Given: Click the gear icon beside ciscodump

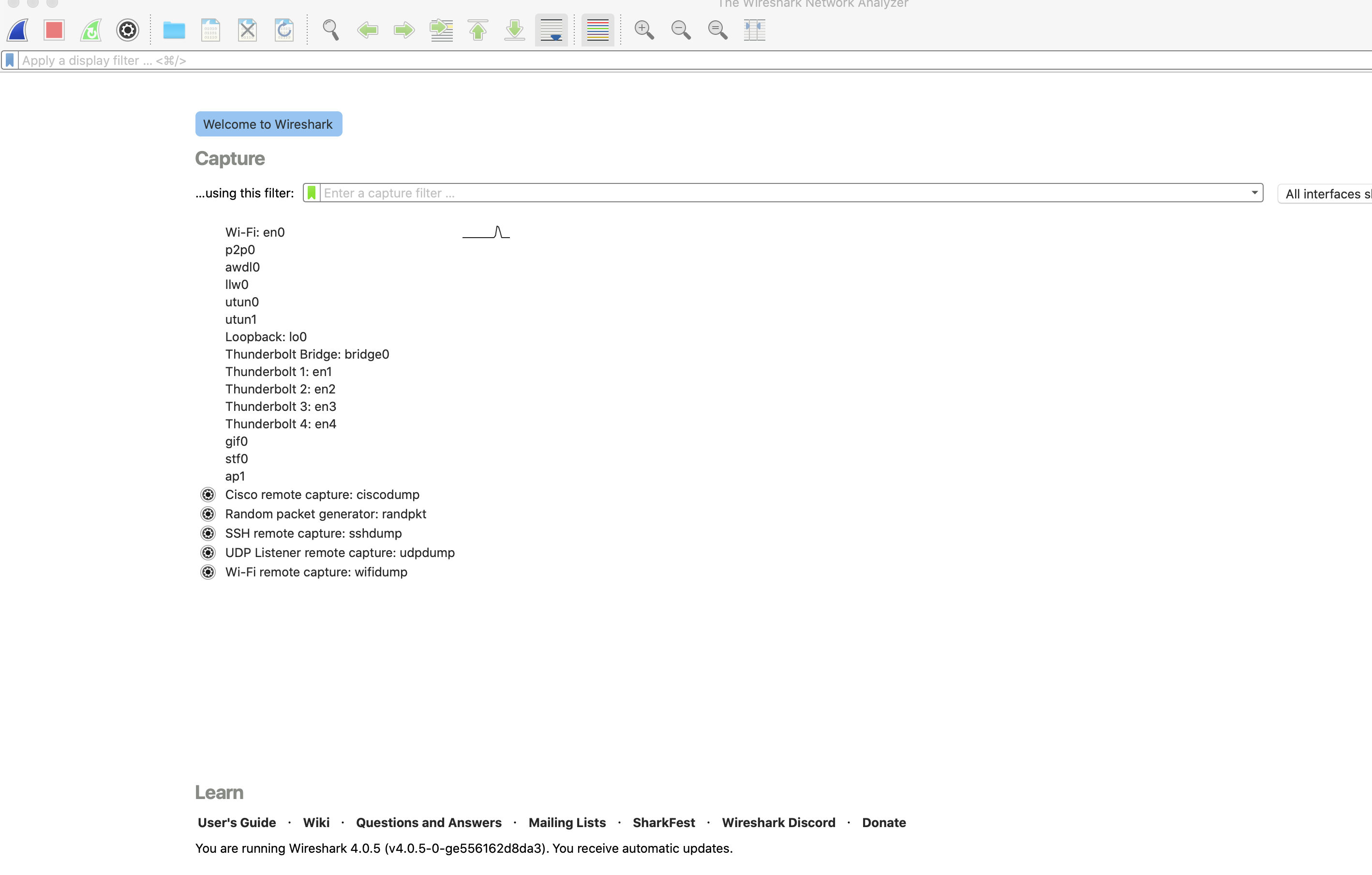Looking at the screenshot, I should click(208, 495).
